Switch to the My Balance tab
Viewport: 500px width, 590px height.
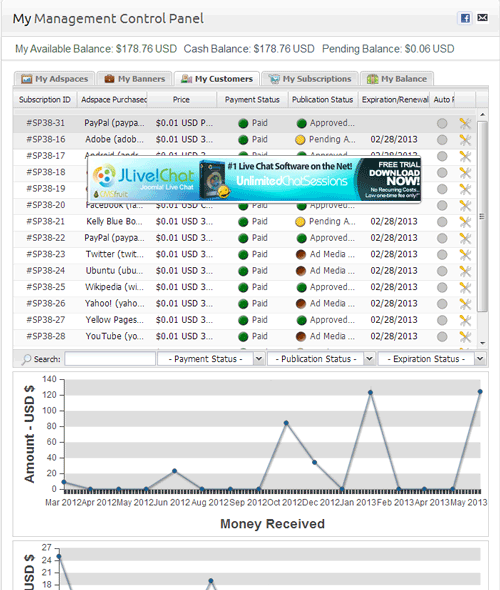(397, 79)
